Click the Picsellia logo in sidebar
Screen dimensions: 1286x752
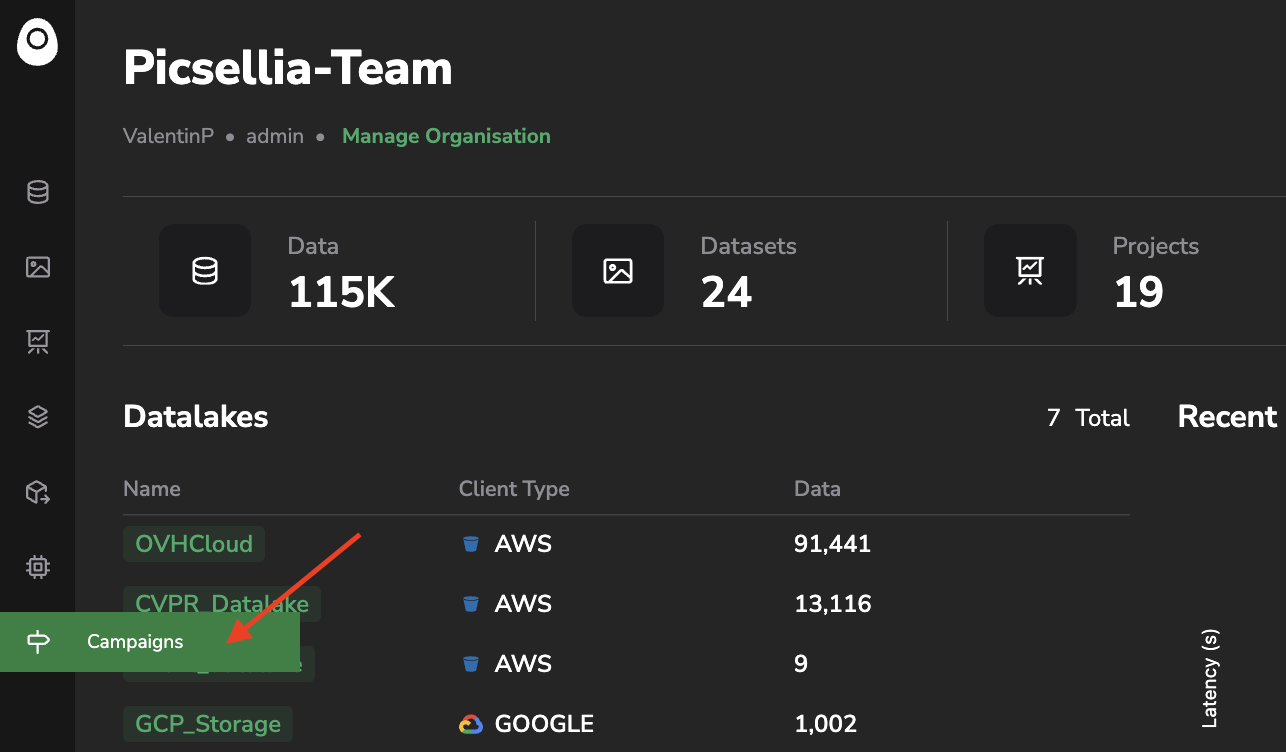tap(37, 44)
